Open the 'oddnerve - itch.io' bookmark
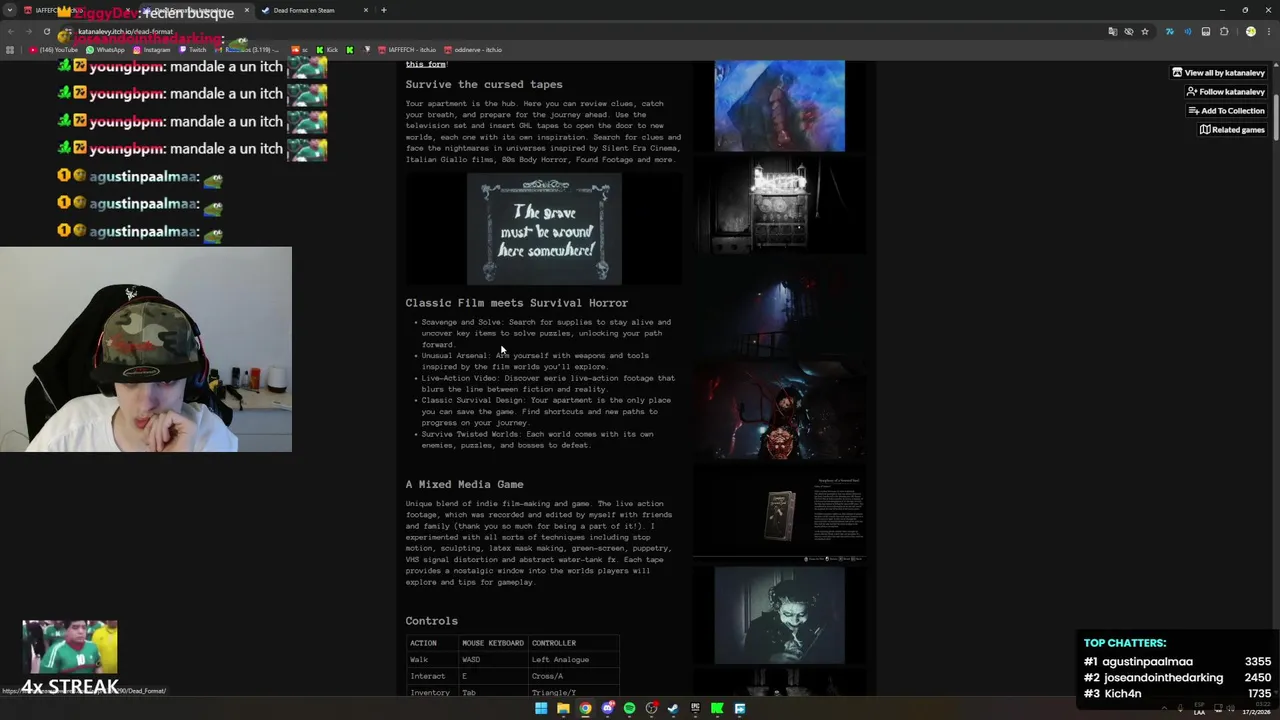1280x720 pixels. tap(473, 50)
